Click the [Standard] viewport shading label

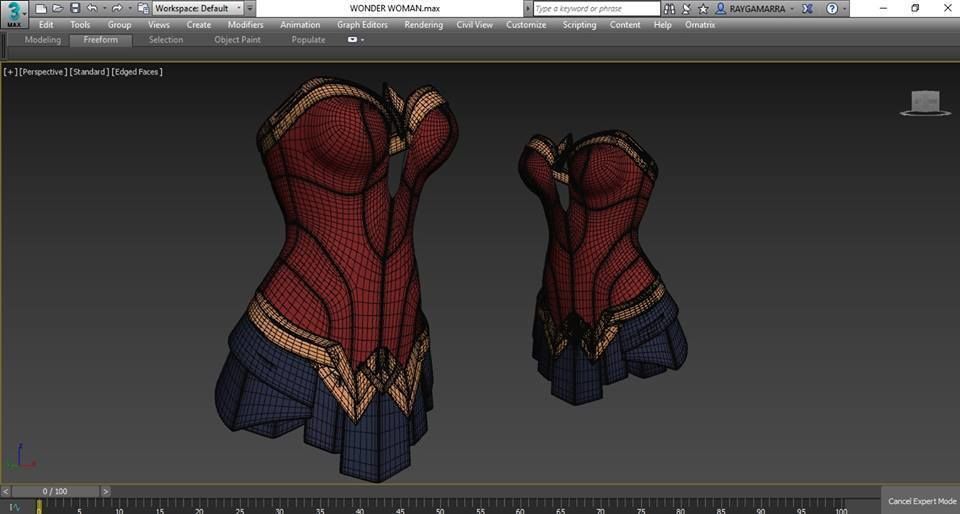[89, 72]
